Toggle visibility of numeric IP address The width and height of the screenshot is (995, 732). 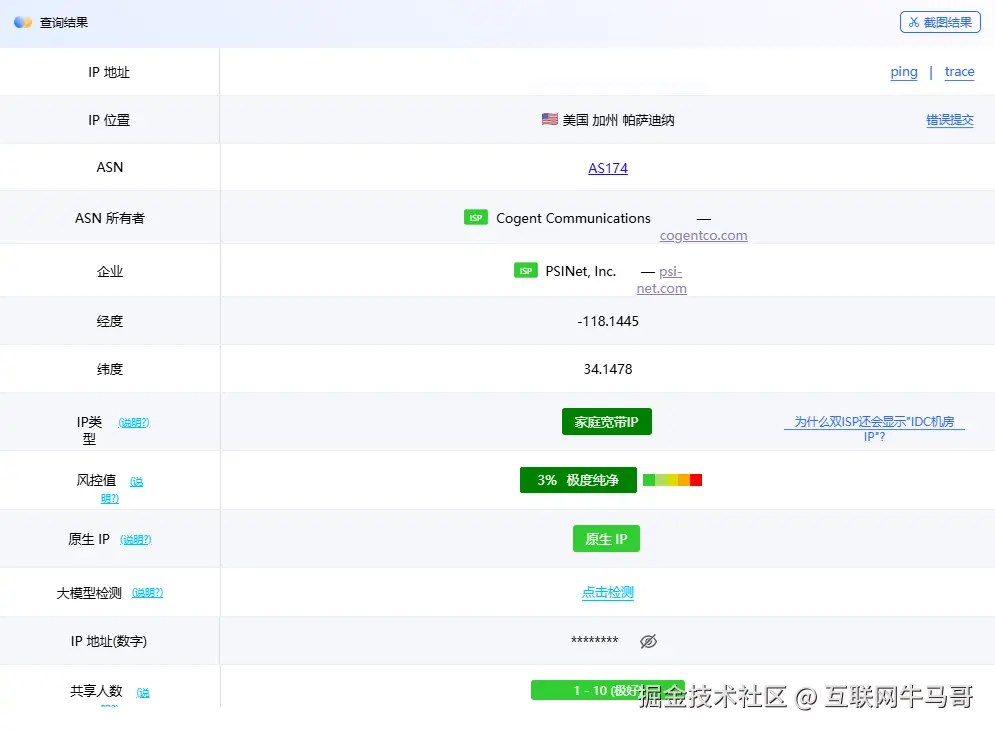[x=648, y=641]
